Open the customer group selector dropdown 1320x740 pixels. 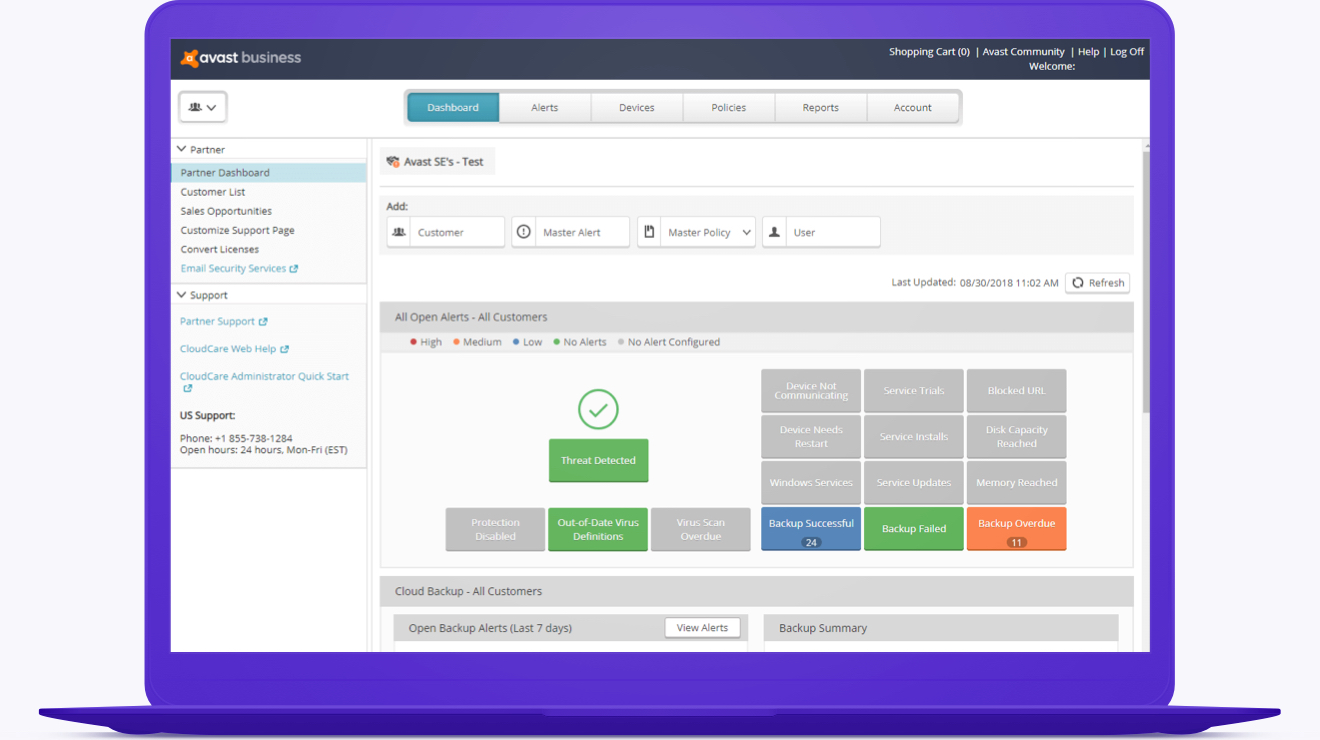(203, 107)
